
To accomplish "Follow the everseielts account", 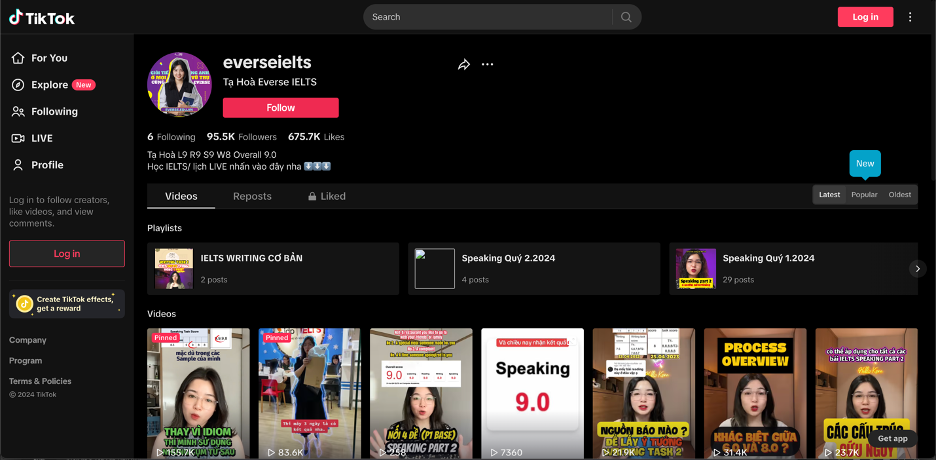I will click(281, 108).
